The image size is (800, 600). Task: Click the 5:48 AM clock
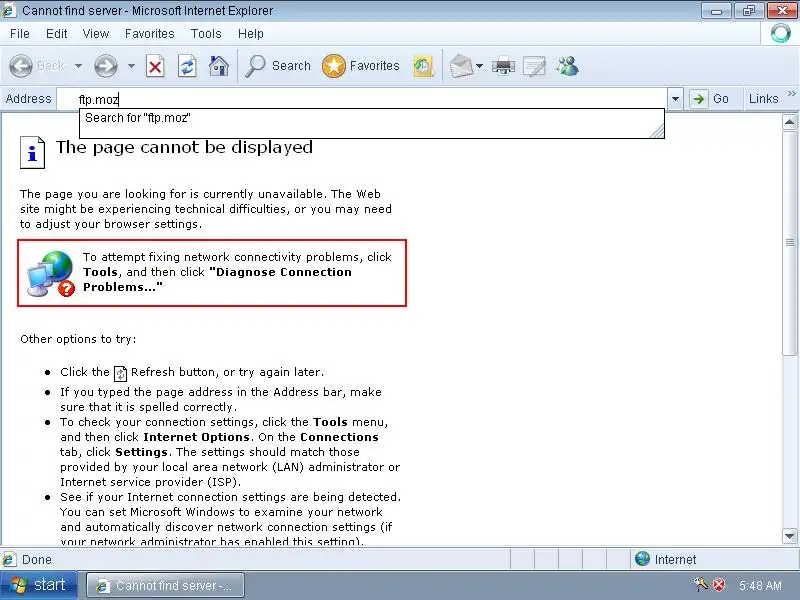click(x=760, y=585)
